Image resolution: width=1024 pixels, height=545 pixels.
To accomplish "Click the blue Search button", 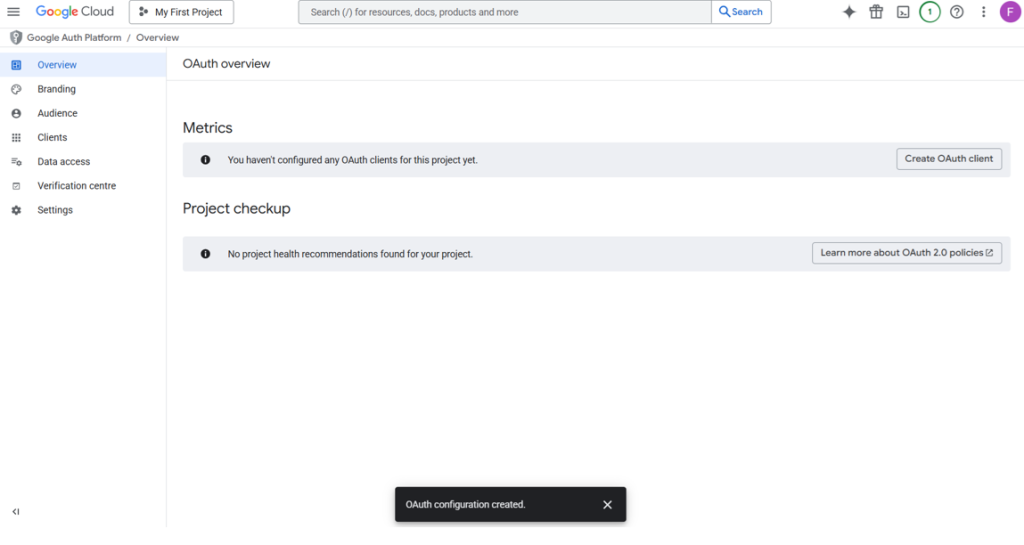I will 741,12.
